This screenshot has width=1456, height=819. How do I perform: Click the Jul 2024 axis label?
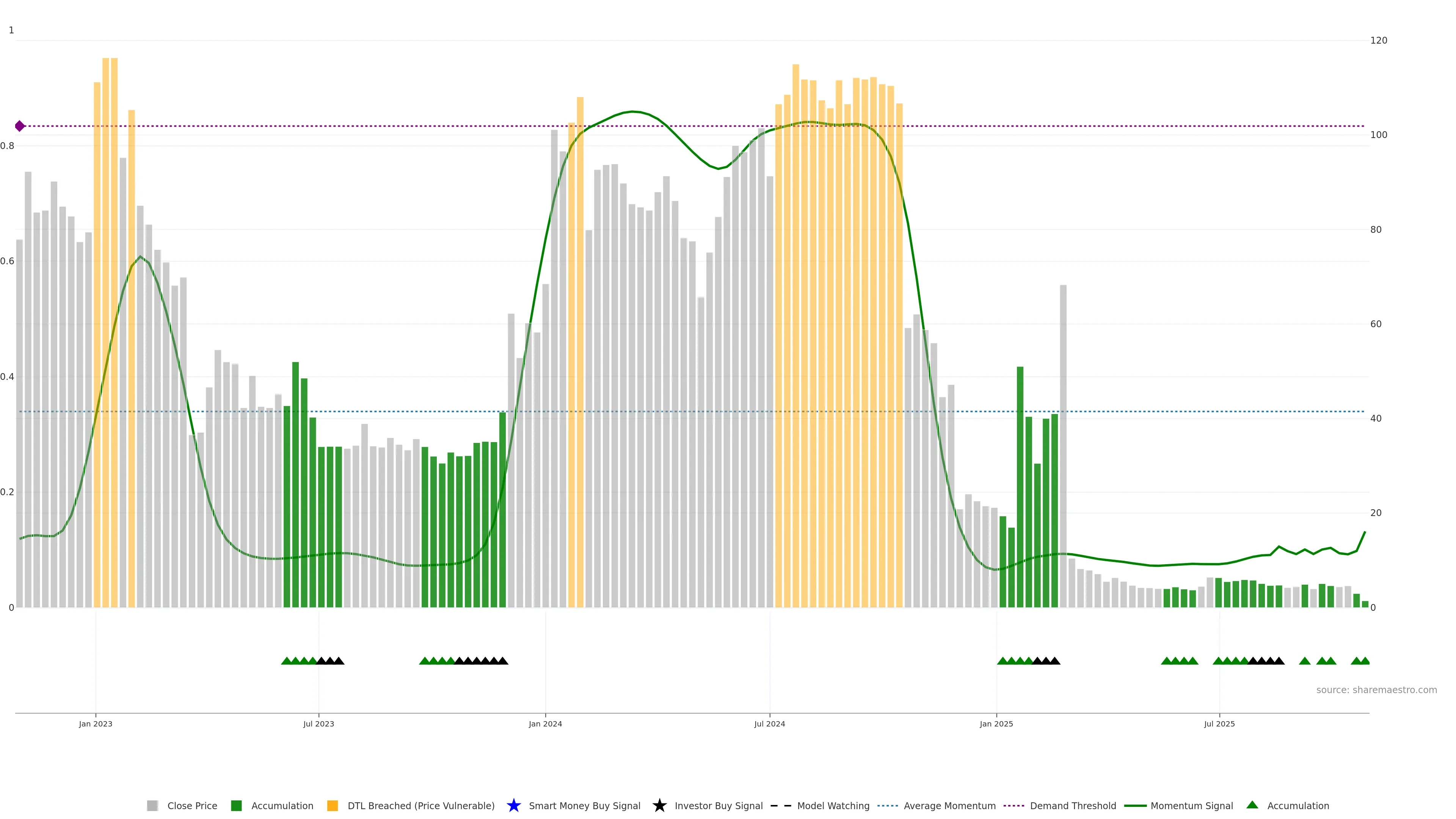[769, 723]
